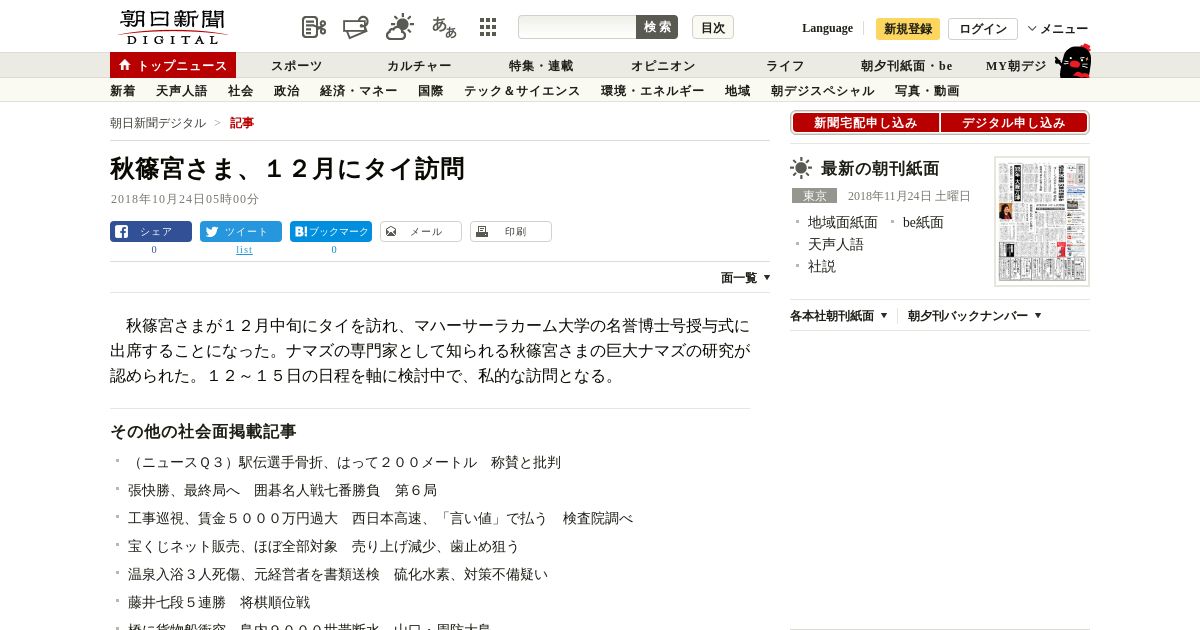The width and height of the screenshot is (1200, 630).
Task: Open article 駅伝選手骨折、はって200メートル
Action: (x=344, y=462)
